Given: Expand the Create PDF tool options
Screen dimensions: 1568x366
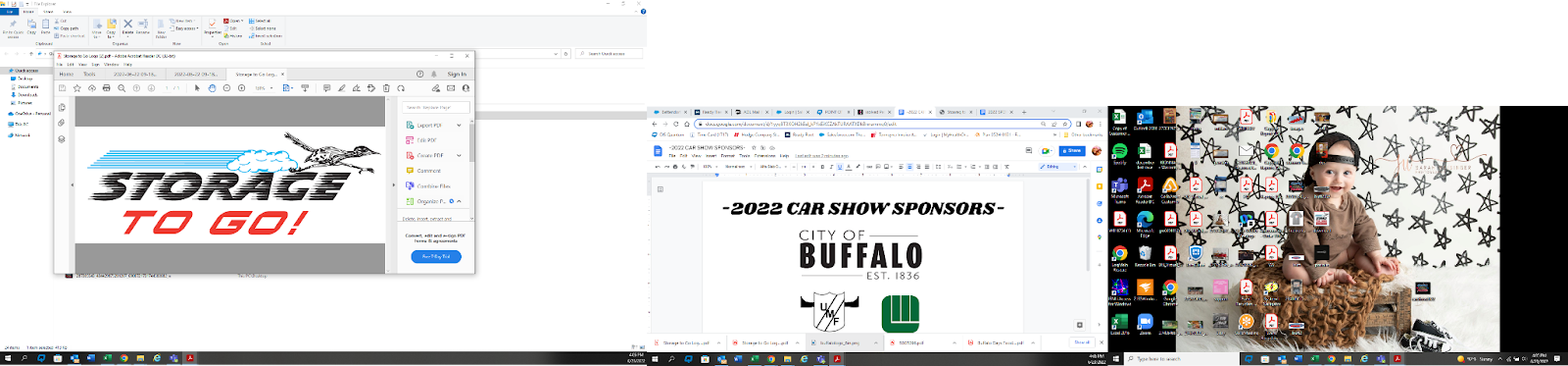Looking at the screenshot, I should pos(459,155).
